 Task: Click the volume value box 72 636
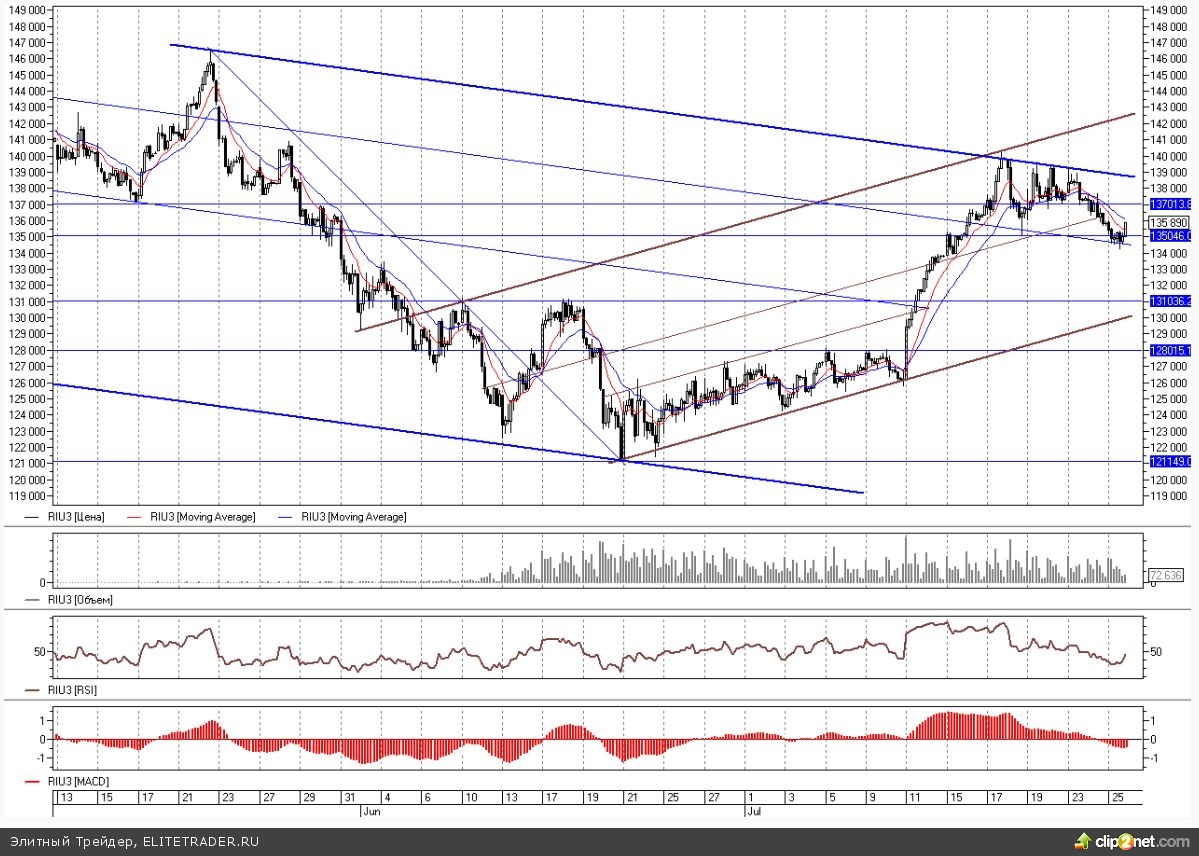(1167, 575)
